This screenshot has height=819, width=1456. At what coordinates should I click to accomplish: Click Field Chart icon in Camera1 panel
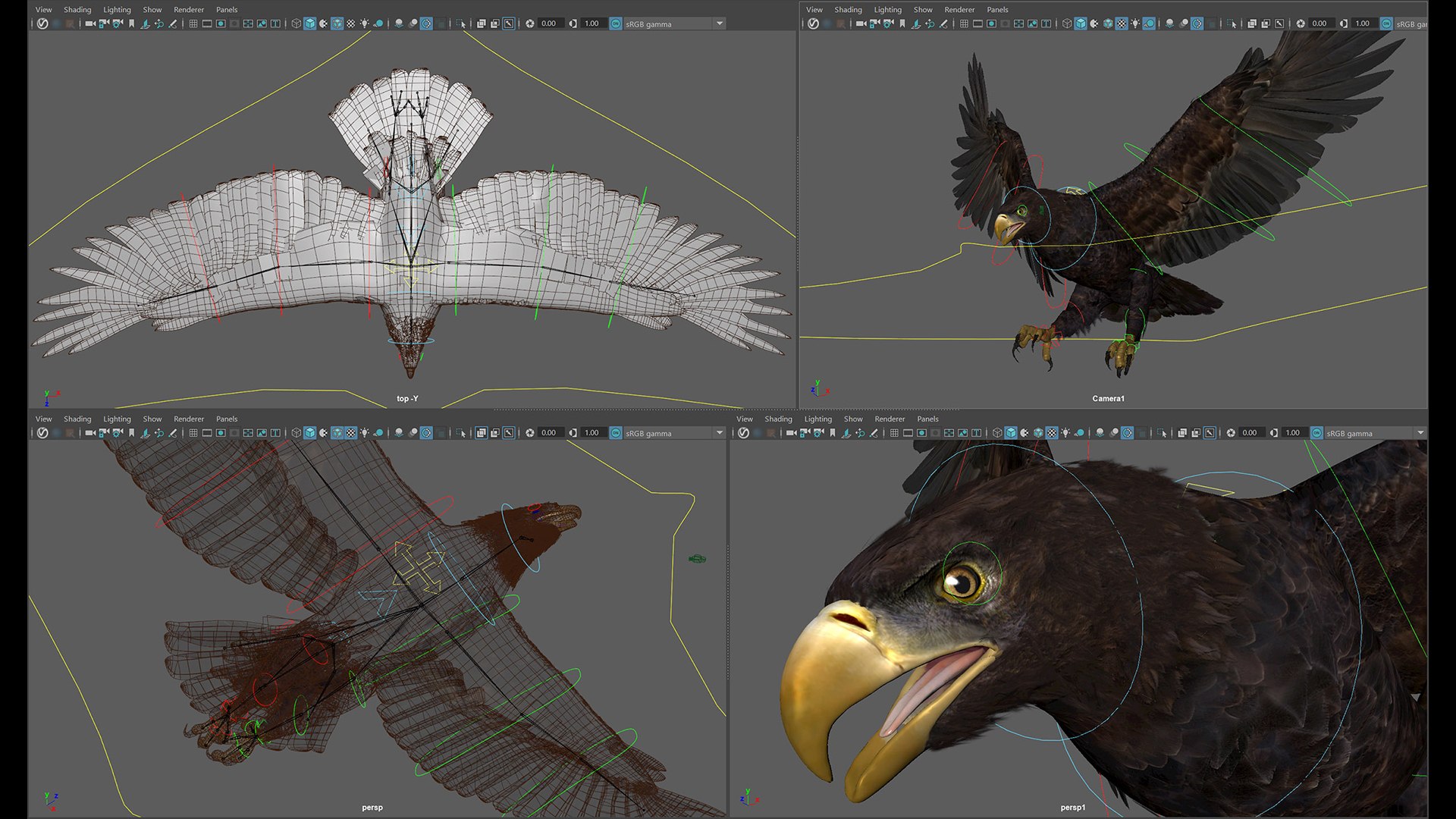tap(1018, 24)
